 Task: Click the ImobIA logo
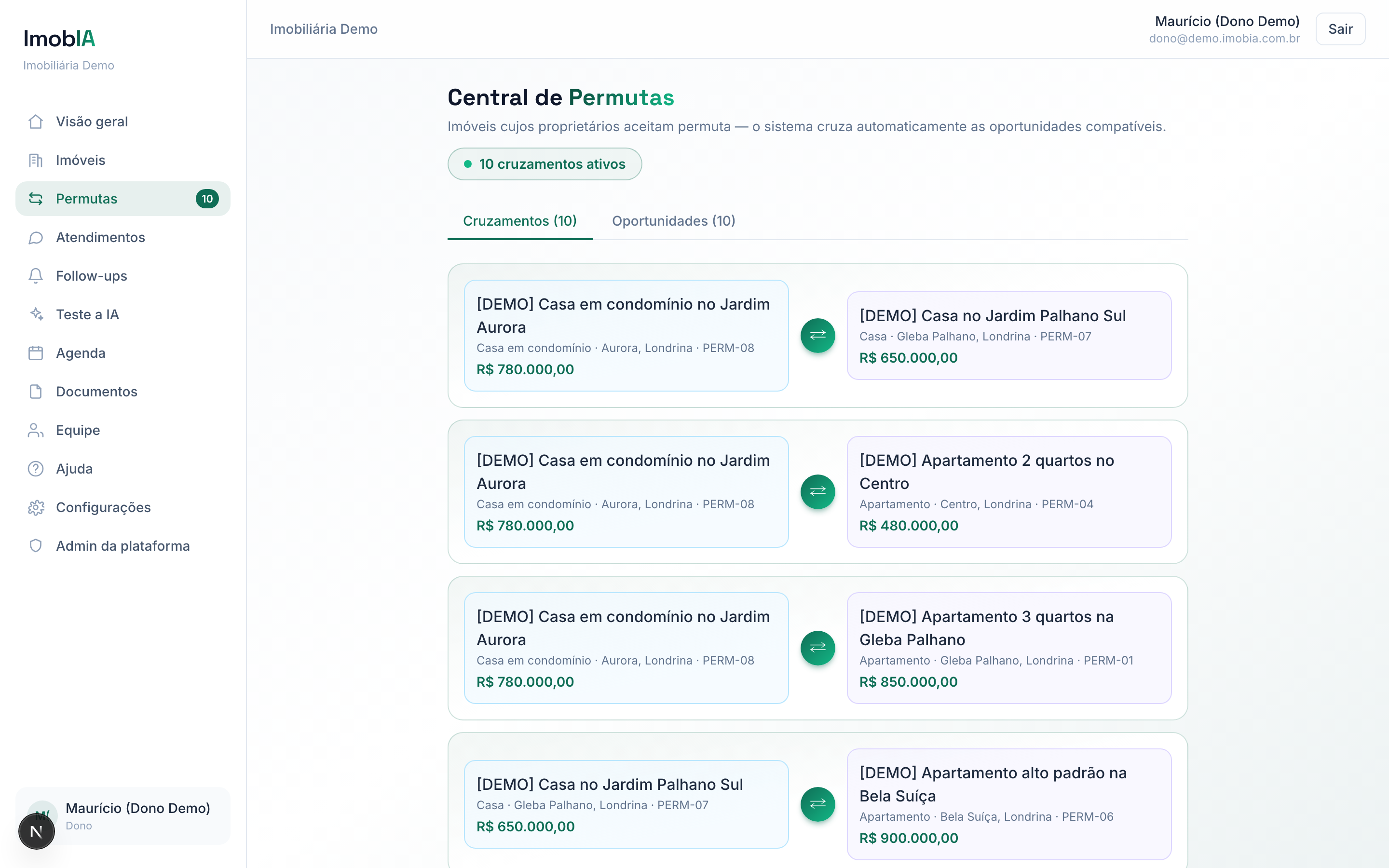59,39
